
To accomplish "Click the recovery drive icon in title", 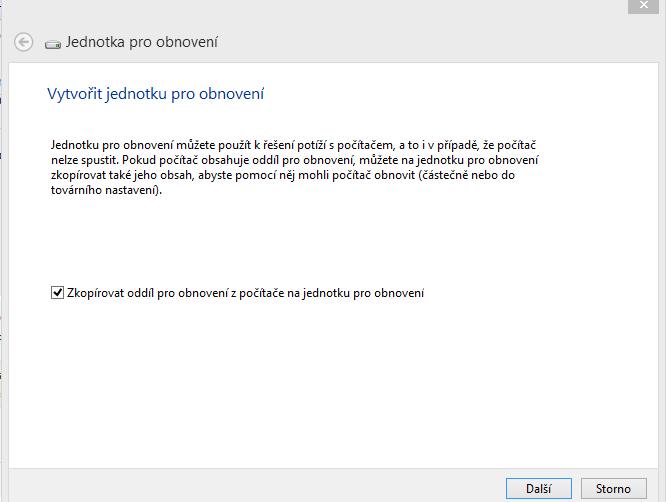I will click(x=53, y=44).
